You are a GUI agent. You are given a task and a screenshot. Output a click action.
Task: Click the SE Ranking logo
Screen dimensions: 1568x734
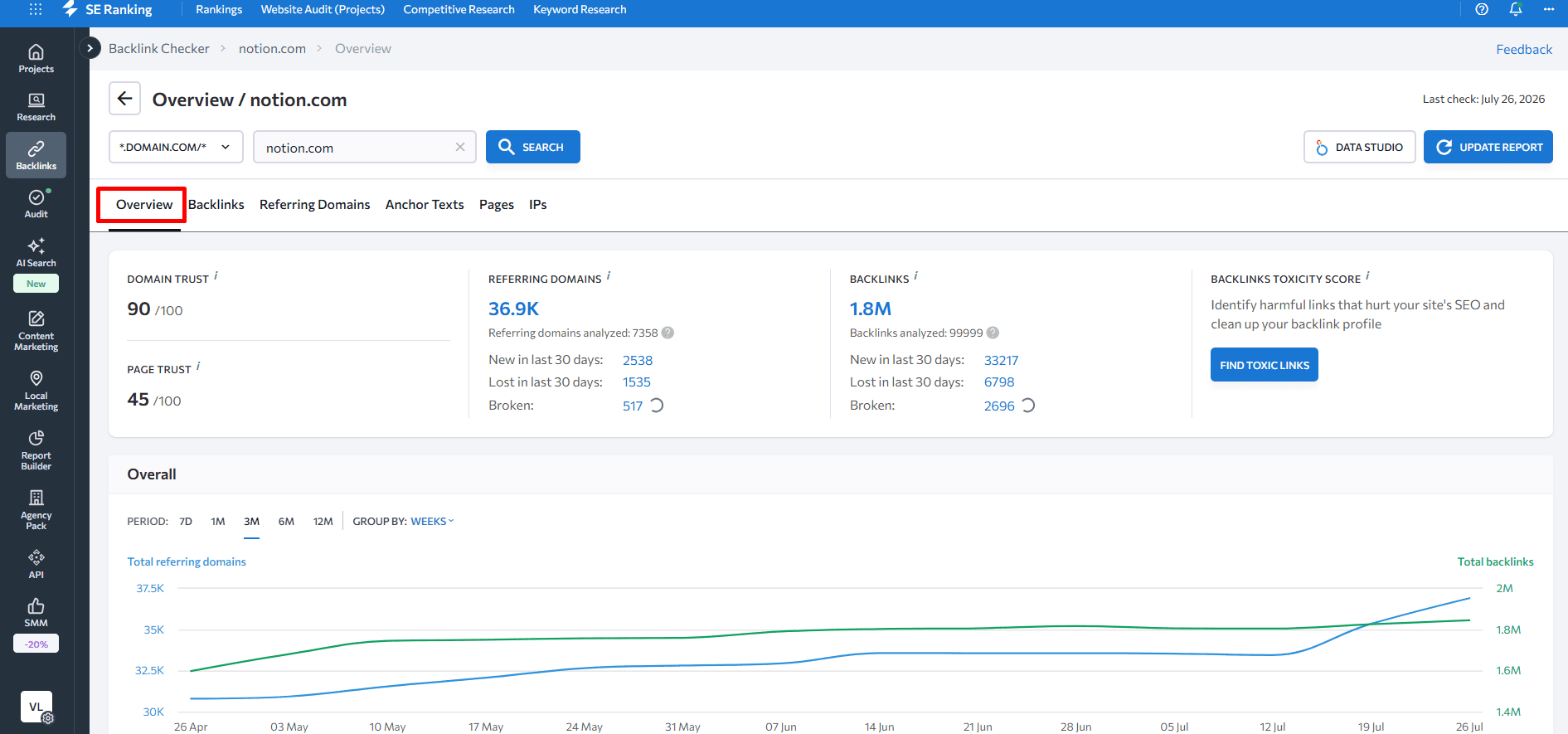coord(108,9)
